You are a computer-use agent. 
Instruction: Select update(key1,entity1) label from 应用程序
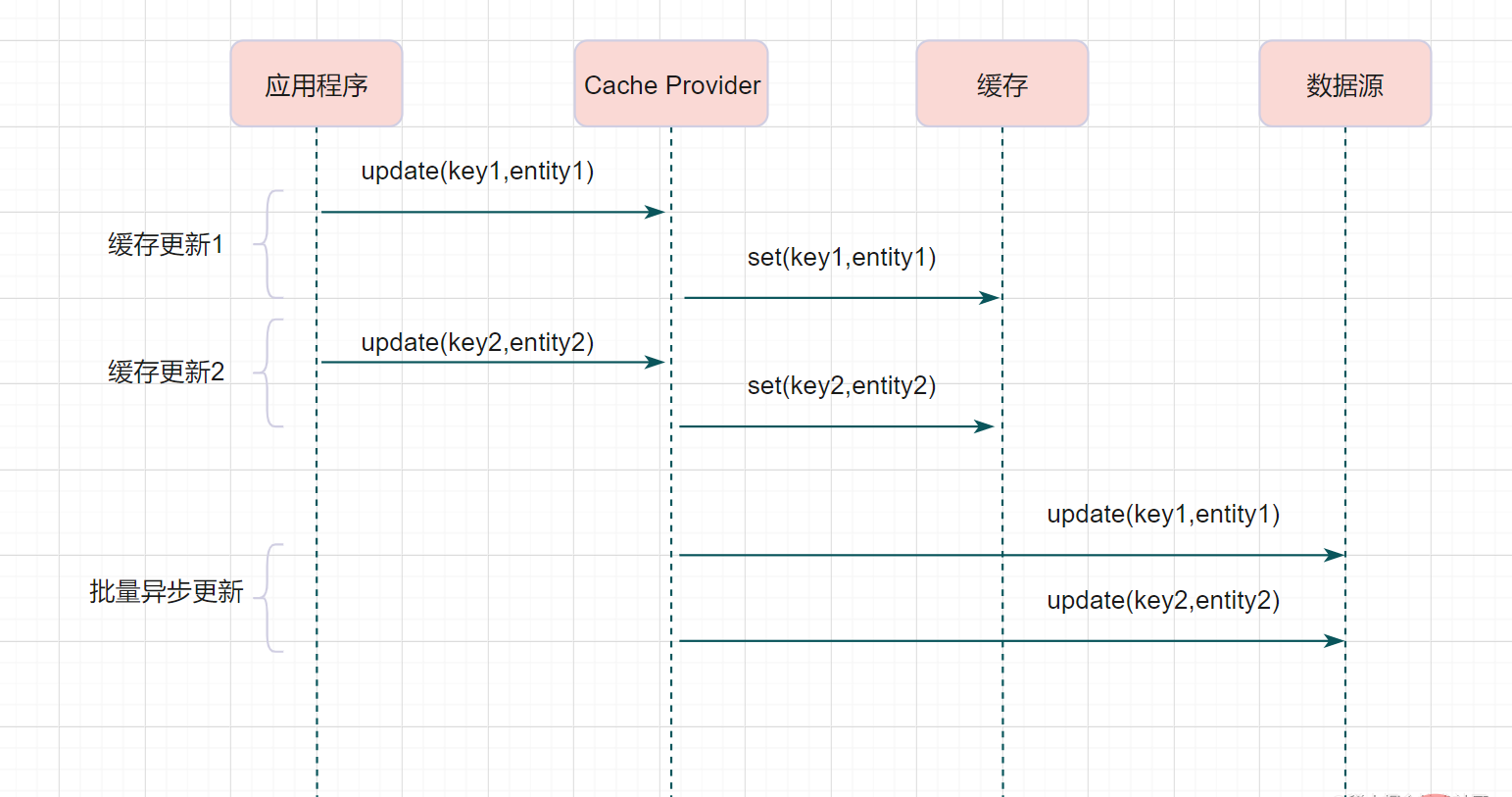click(477, 171)
